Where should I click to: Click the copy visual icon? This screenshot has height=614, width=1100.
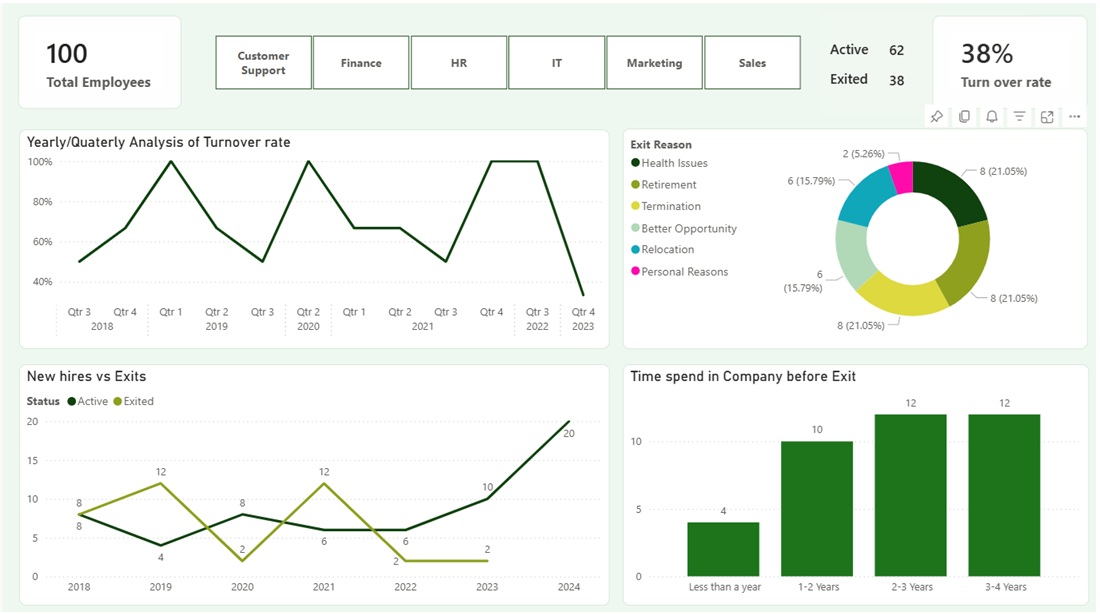coord(964,117)
